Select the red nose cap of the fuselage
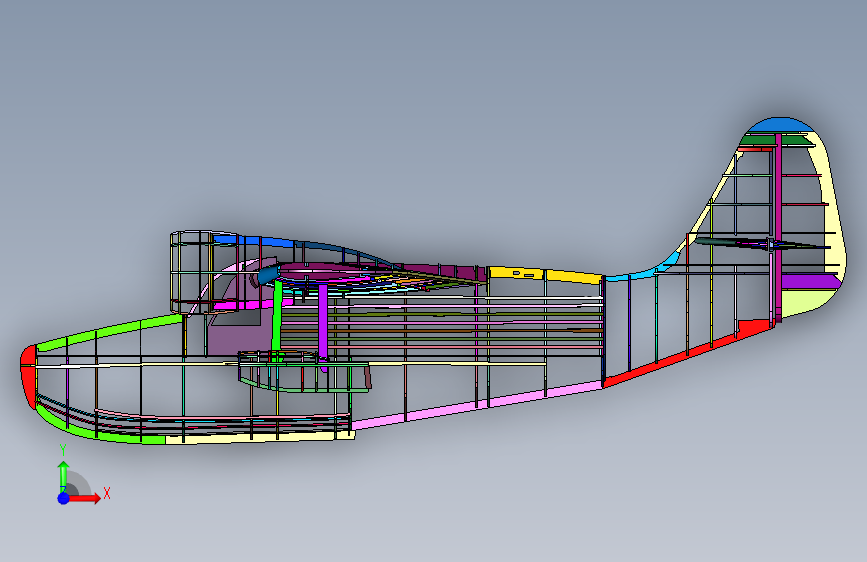The image size is (867, 562). [28, 376]
